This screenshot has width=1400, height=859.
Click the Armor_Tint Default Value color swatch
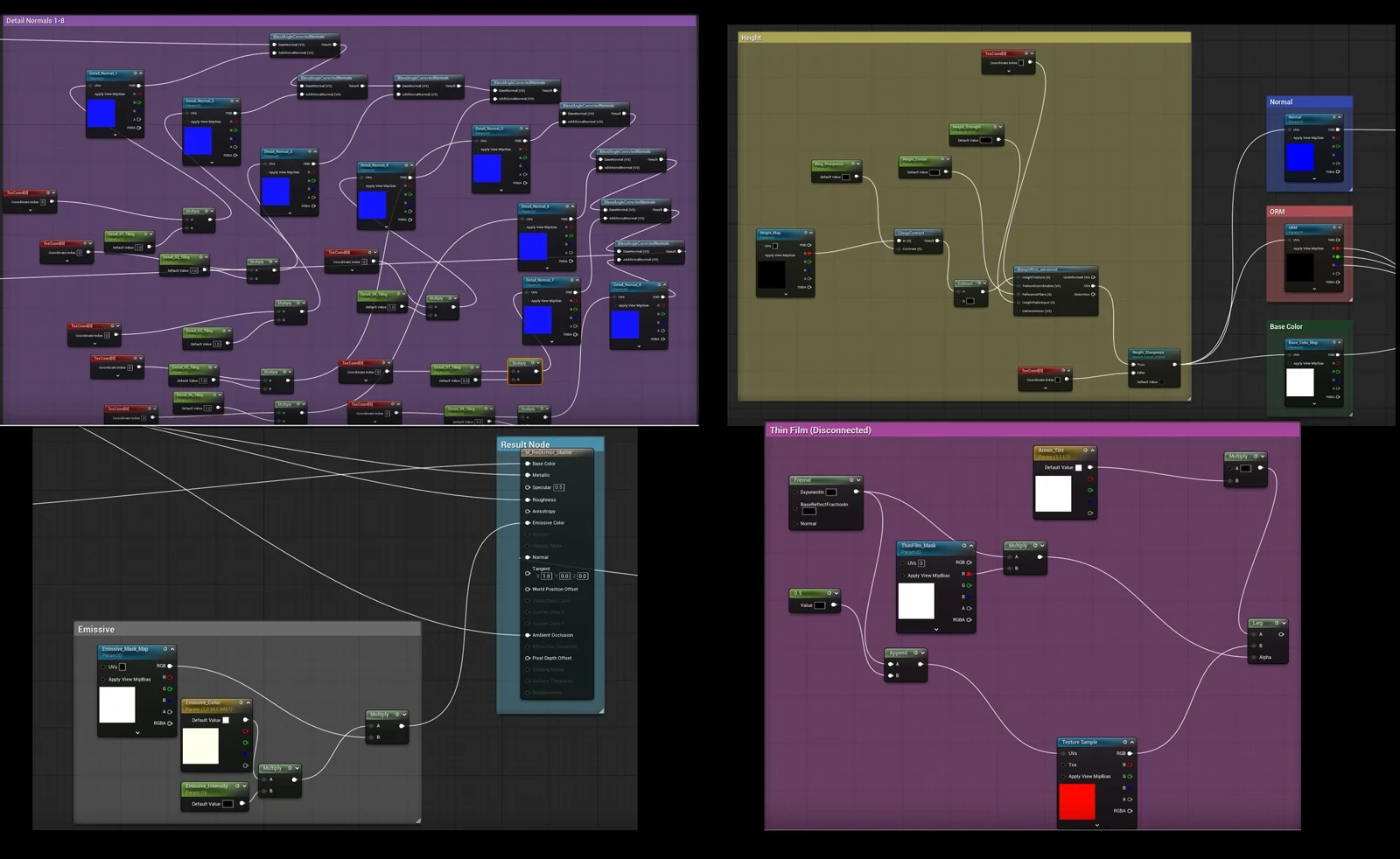(x=1078, y=467)
